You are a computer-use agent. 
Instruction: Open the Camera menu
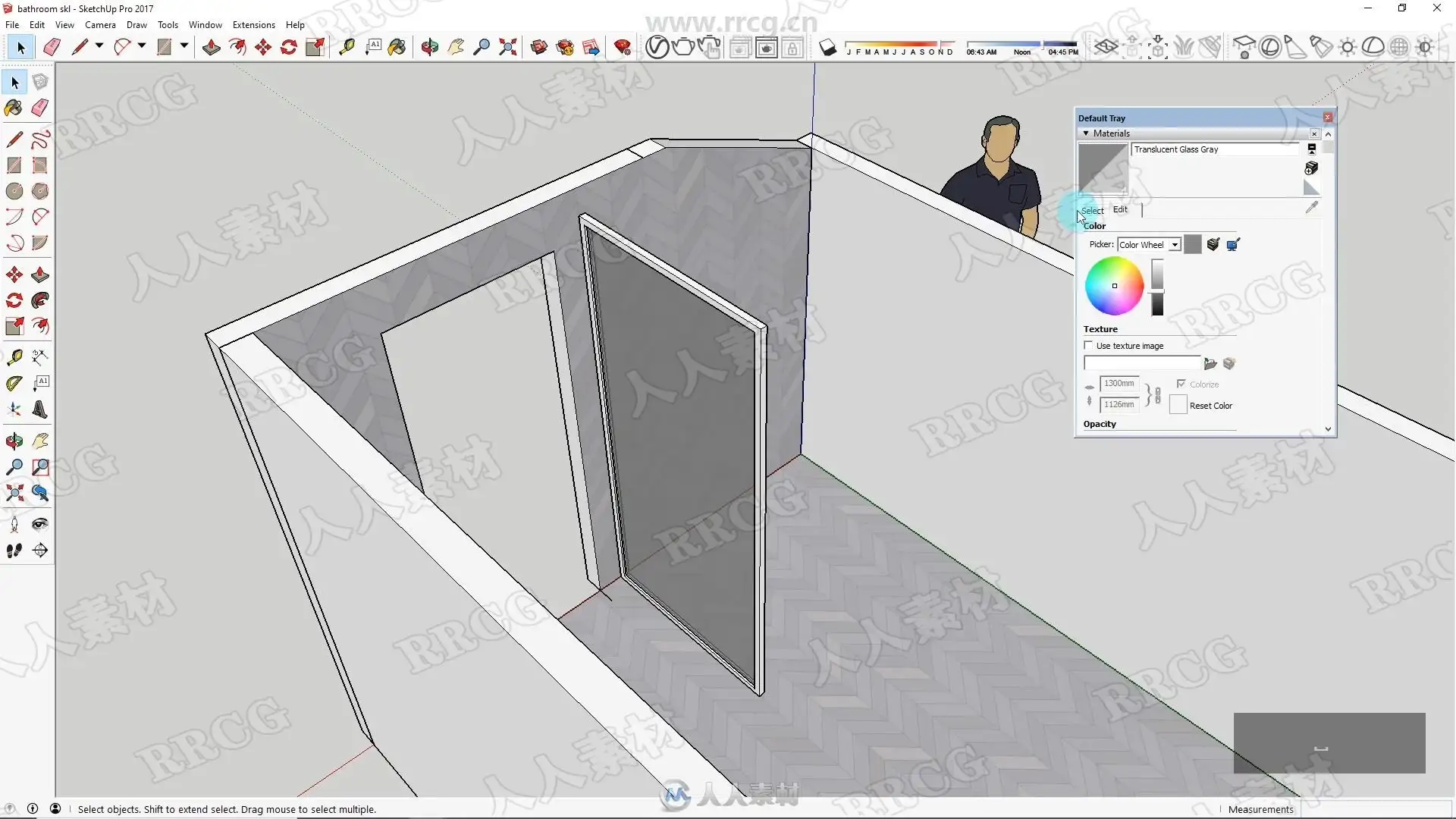pos(100,25)
